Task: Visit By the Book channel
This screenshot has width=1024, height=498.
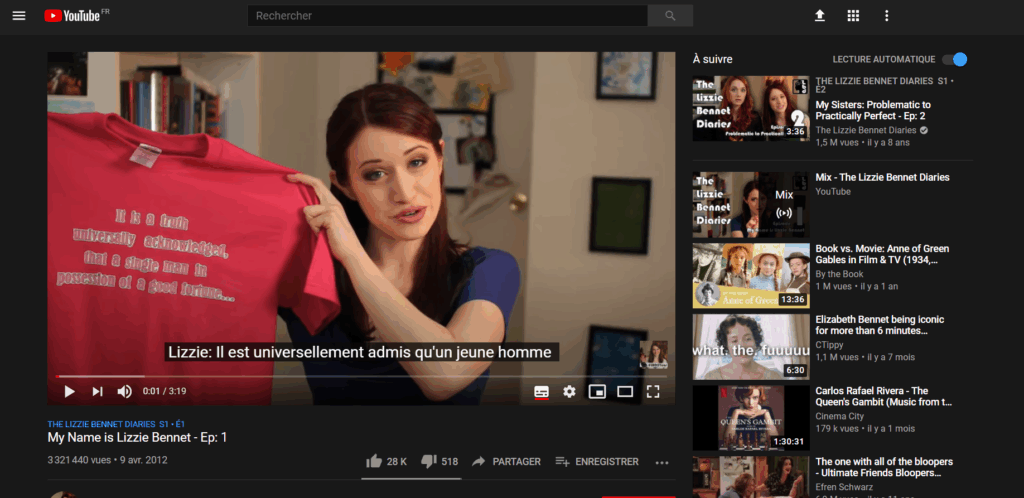Action: coord(839,274)
